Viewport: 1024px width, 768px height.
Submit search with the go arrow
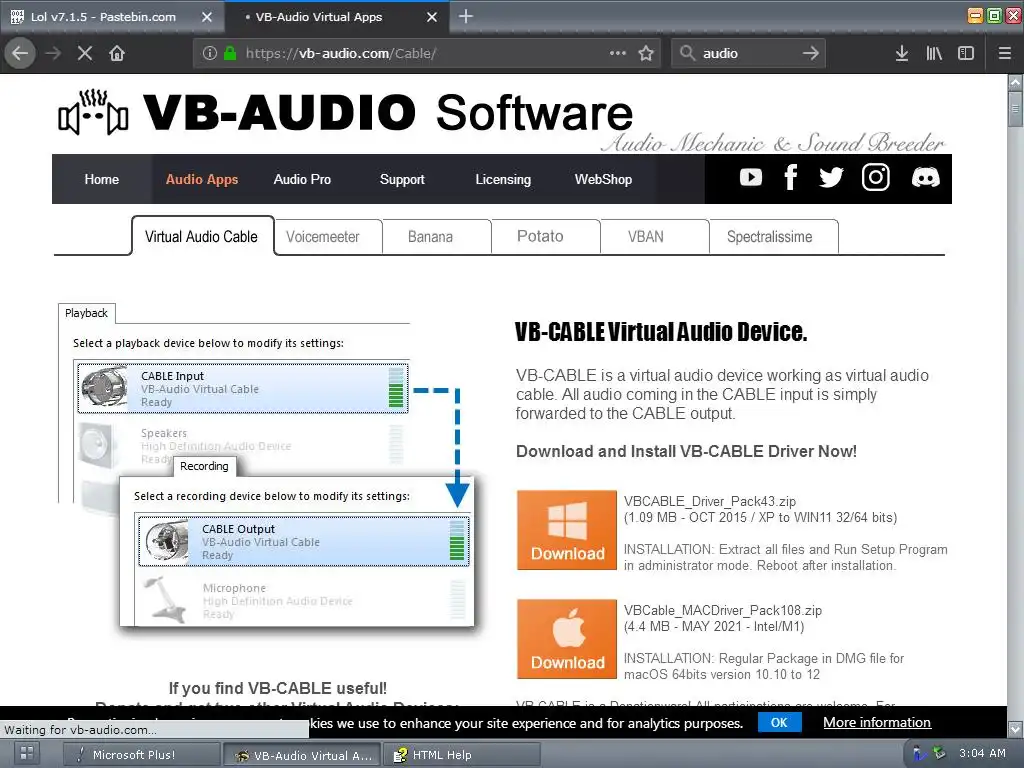click(810, 53)
